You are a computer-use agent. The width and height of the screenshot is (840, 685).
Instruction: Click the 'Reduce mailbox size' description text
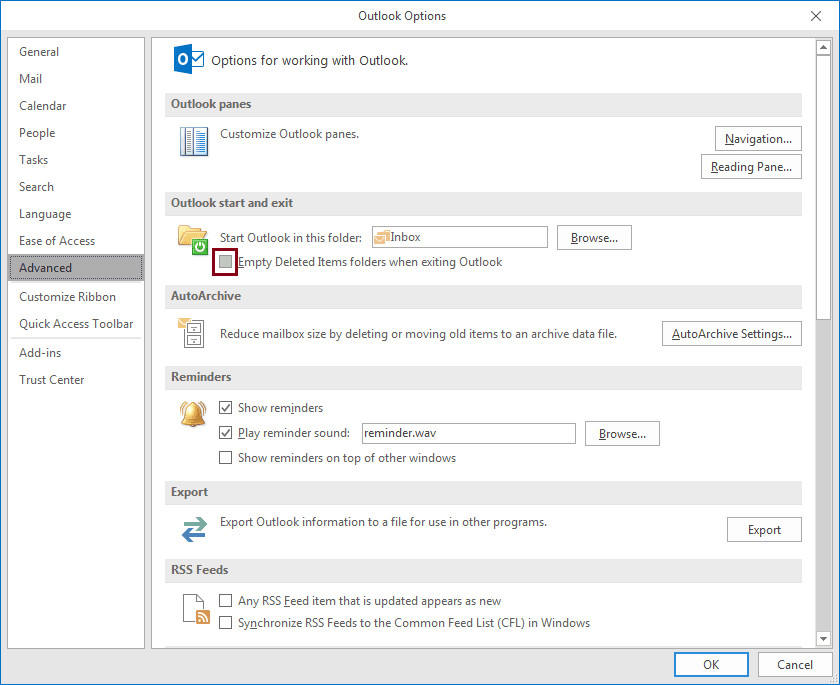(x=418, y=334)
